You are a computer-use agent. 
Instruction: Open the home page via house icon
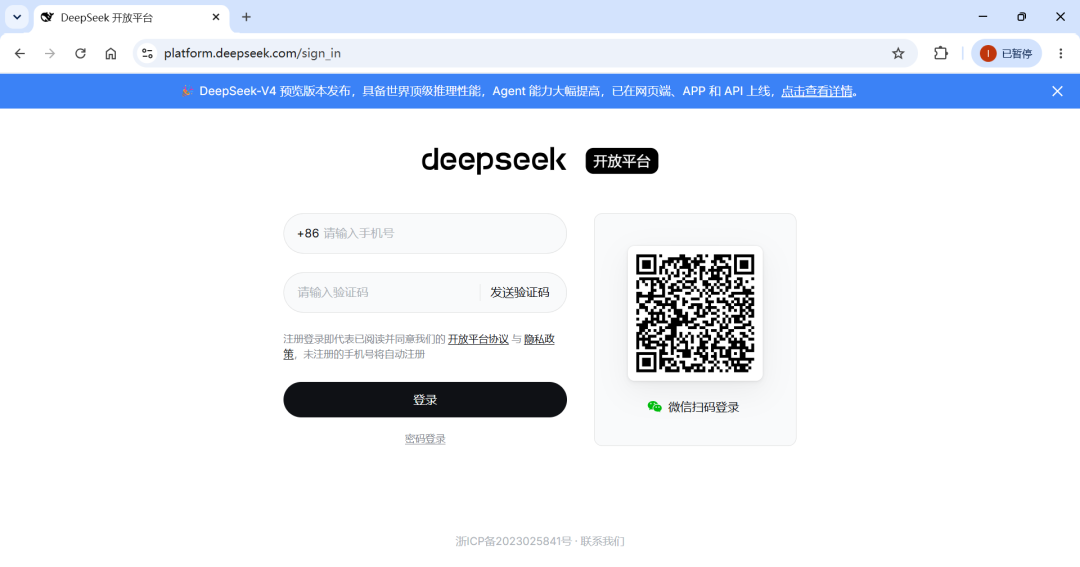tap(111, 53)
